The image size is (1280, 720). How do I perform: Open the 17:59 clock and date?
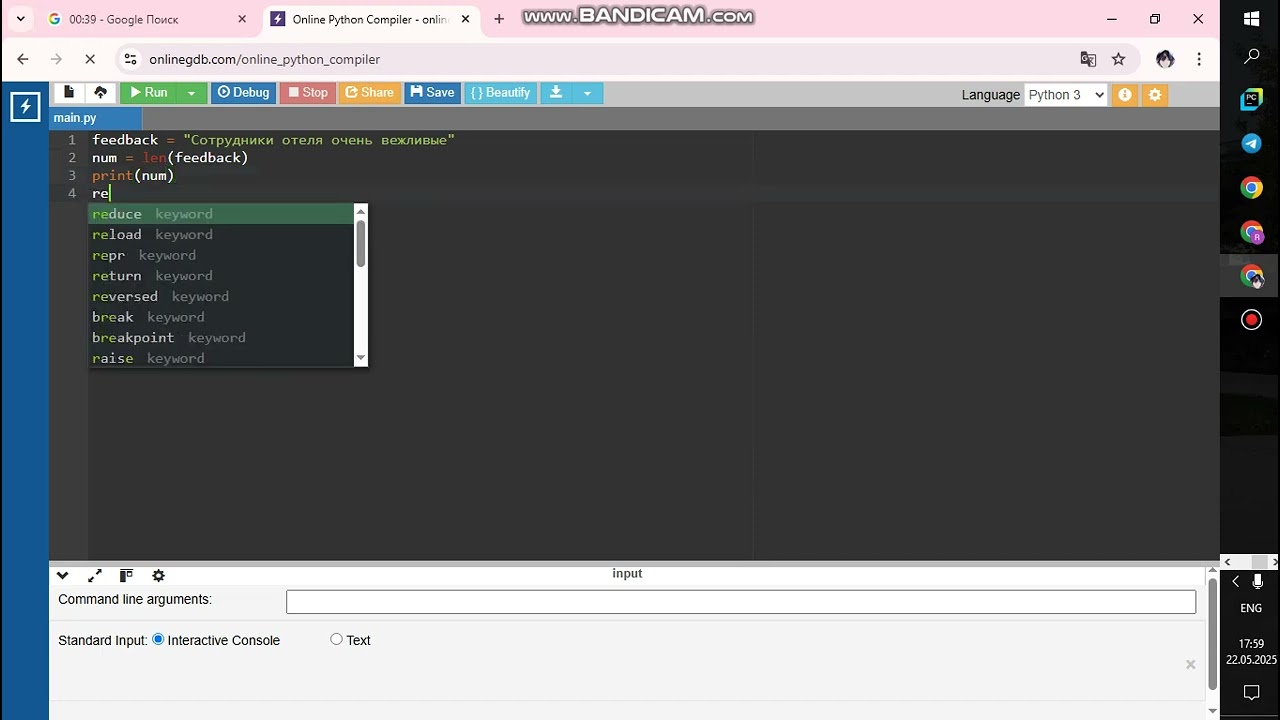1251,652
